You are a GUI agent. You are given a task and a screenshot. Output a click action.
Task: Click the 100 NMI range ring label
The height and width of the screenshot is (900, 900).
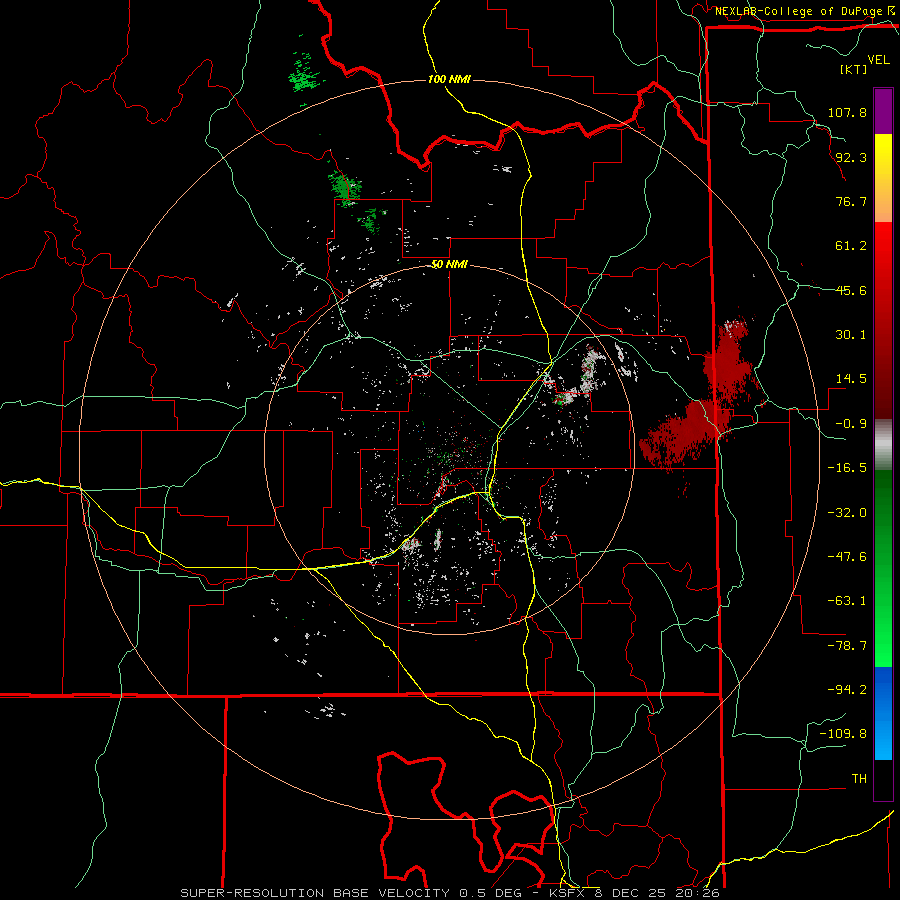point(449,79)
